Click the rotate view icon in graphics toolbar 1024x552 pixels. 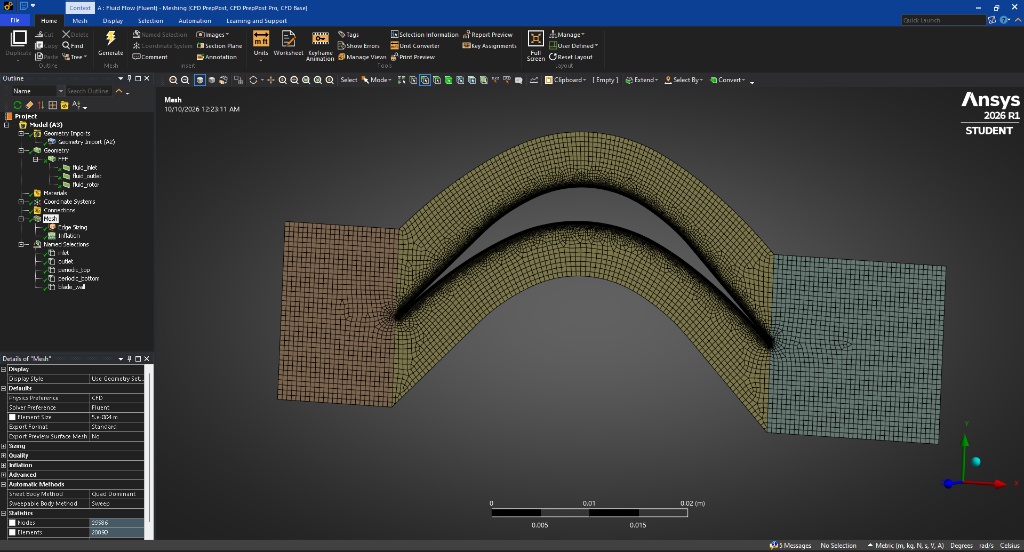253,80
